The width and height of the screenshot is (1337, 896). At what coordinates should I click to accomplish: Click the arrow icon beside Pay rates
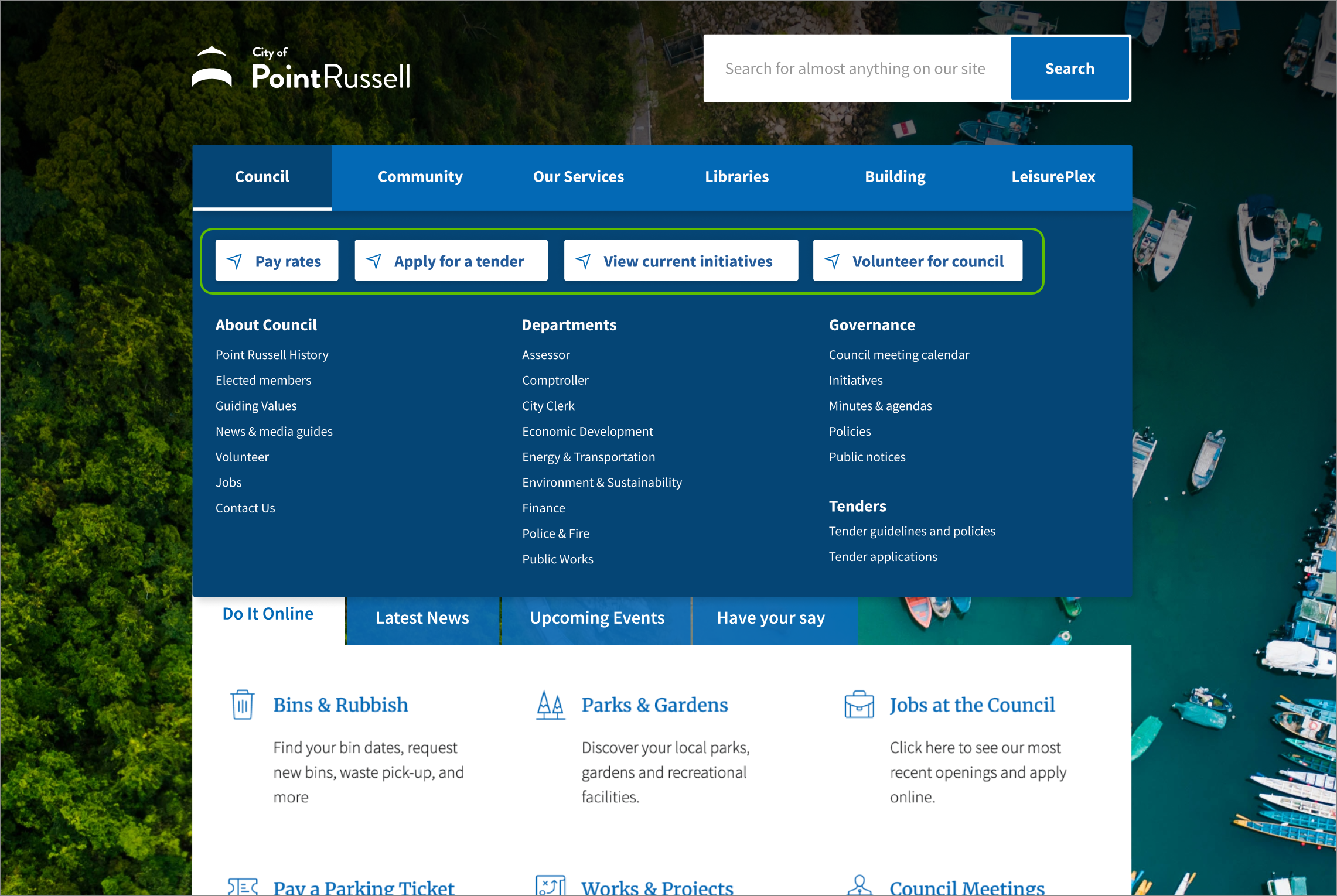point(235,261)
